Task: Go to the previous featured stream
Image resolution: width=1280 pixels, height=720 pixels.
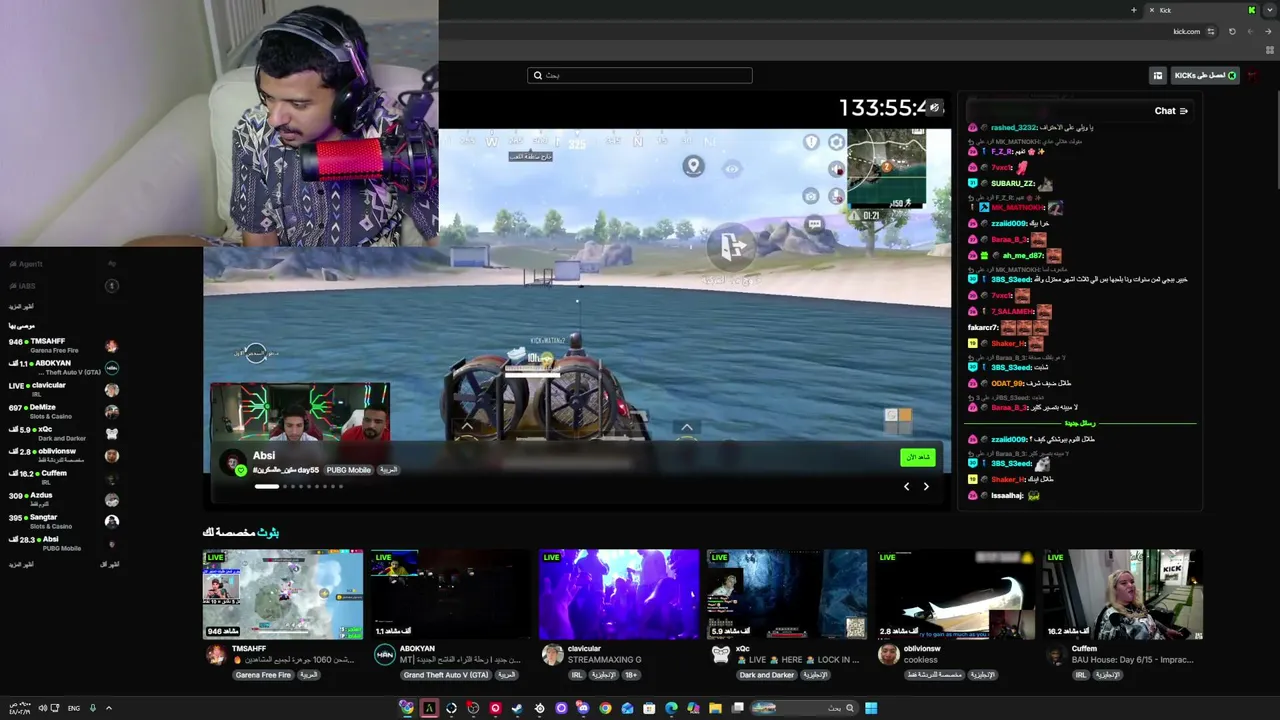Action: (907, 487)
